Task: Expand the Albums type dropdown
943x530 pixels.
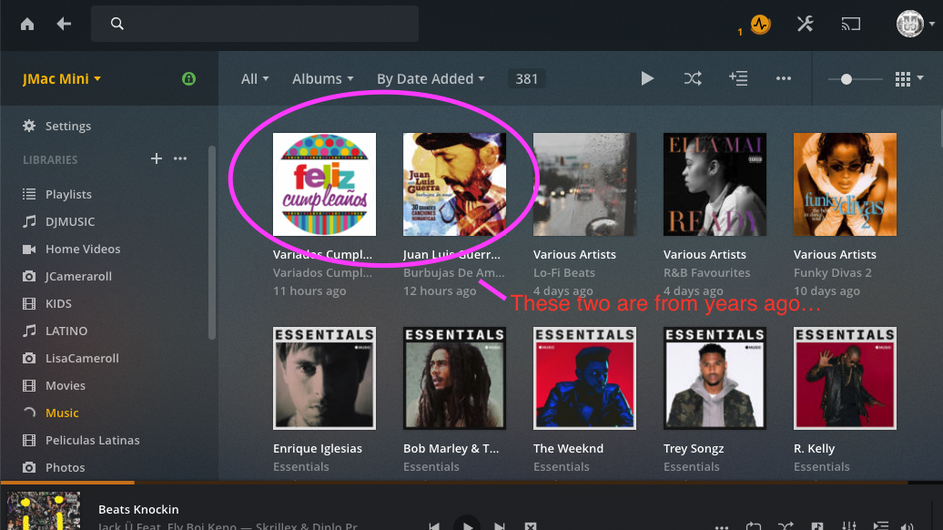Action: [x=323, y=79]
